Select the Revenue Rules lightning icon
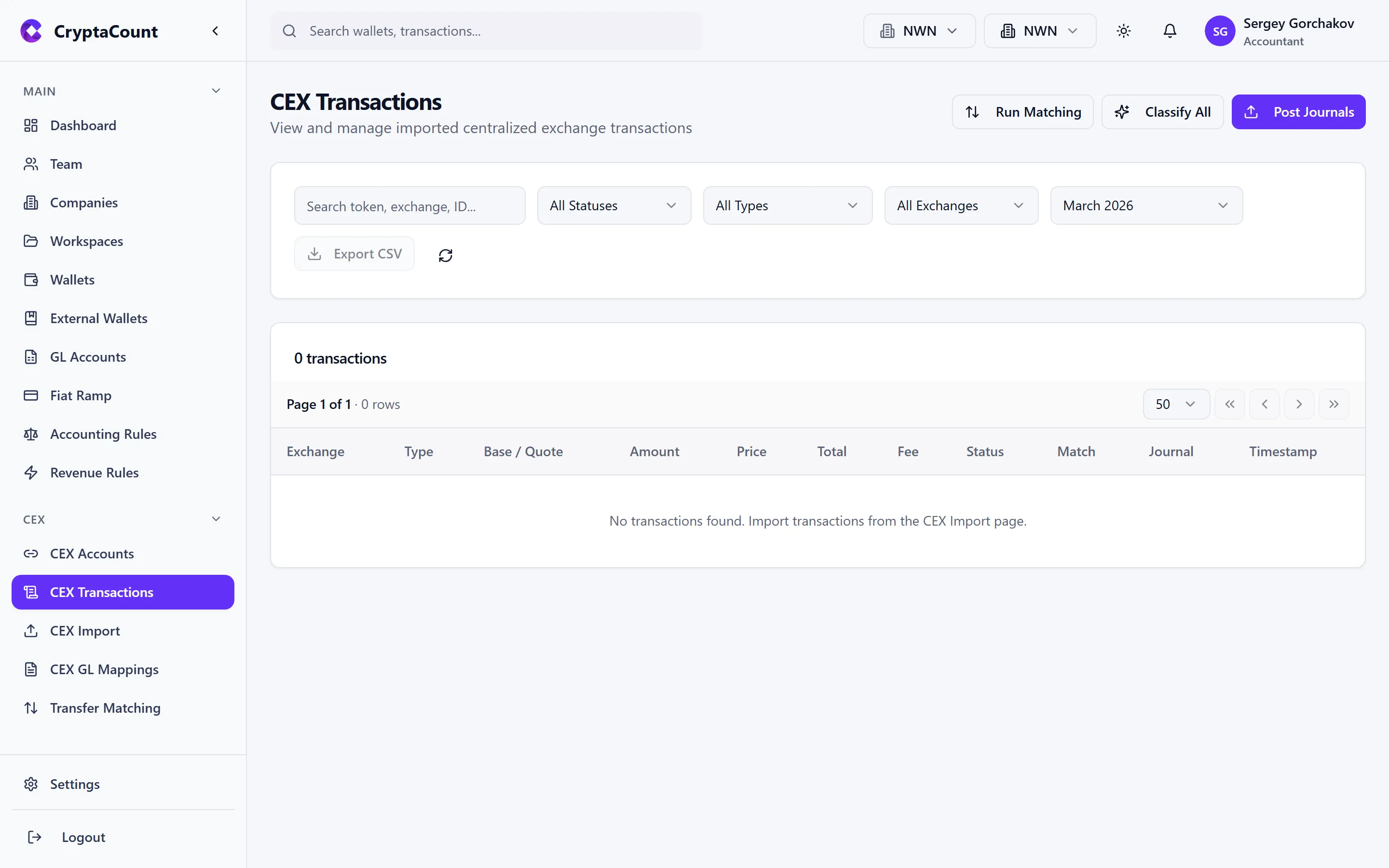The image size is (1389, 868). [31, 473]
